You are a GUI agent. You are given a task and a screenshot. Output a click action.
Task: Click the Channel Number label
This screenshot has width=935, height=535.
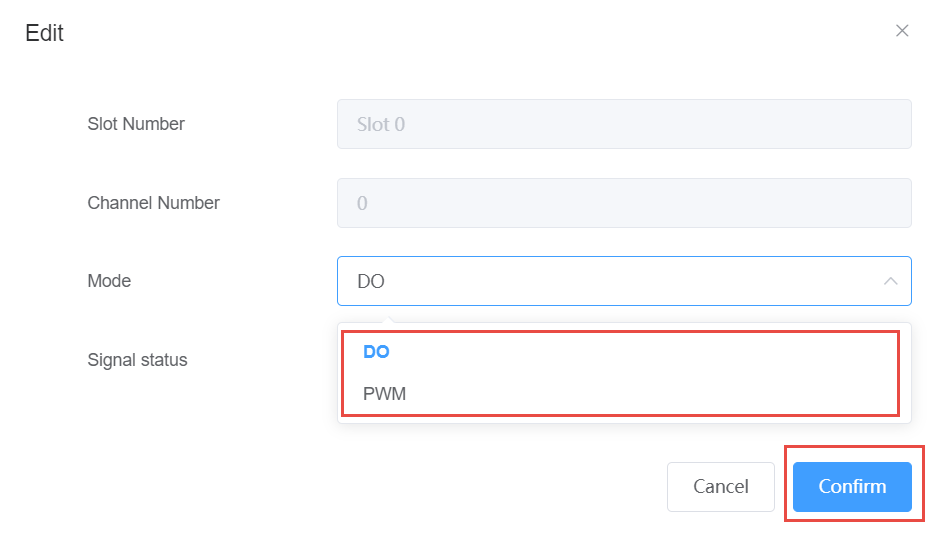[x=153, y=203]
